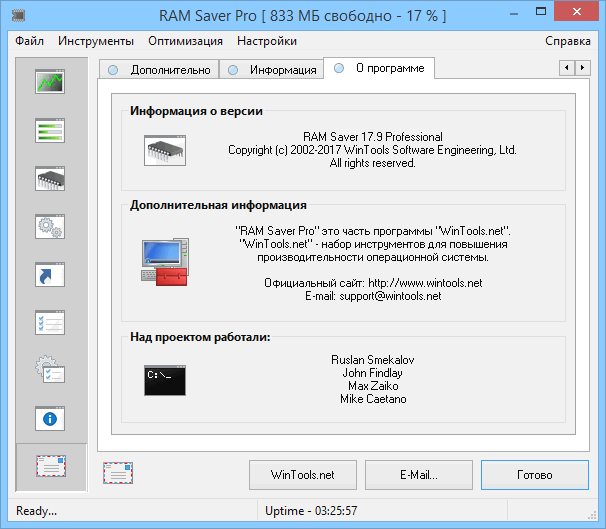Click the envelope icon beside WinTools.net button
This screenshot has width=606, height=529.
118,473
